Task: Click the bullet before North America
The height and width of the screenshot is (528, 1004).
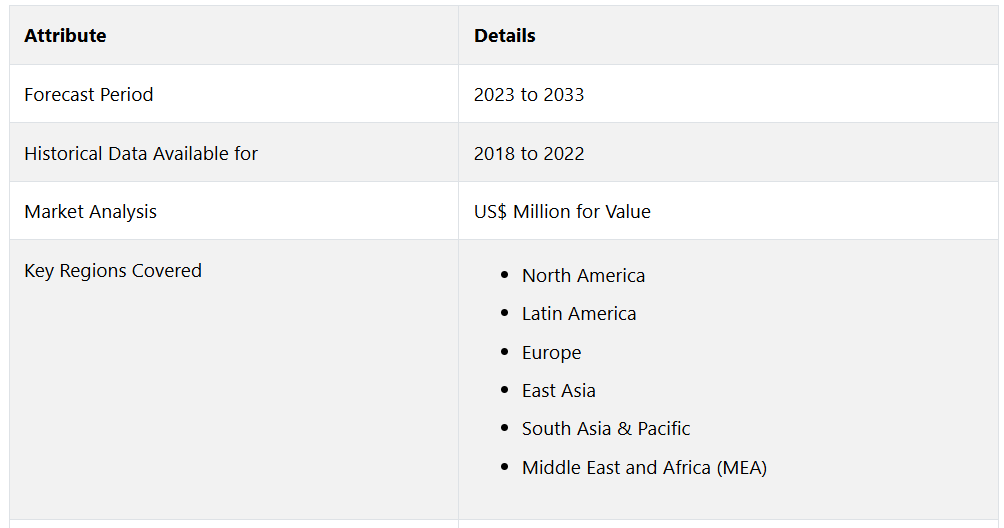Action: point(505,275)
